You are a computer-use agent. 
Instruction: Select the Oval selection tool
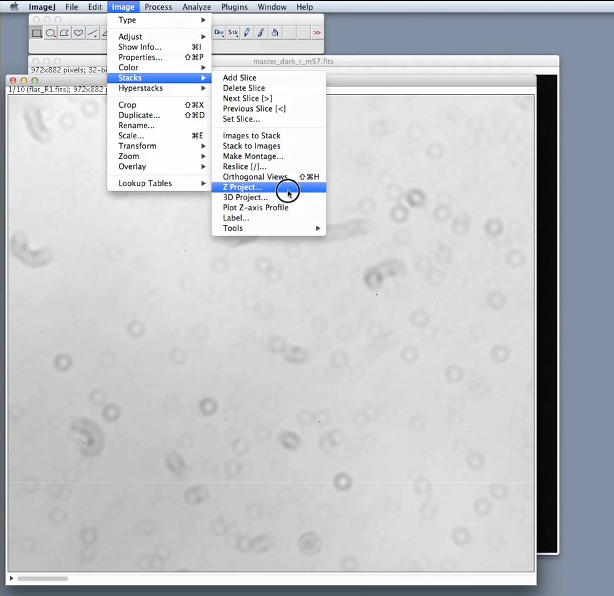(x=51, y=33)
